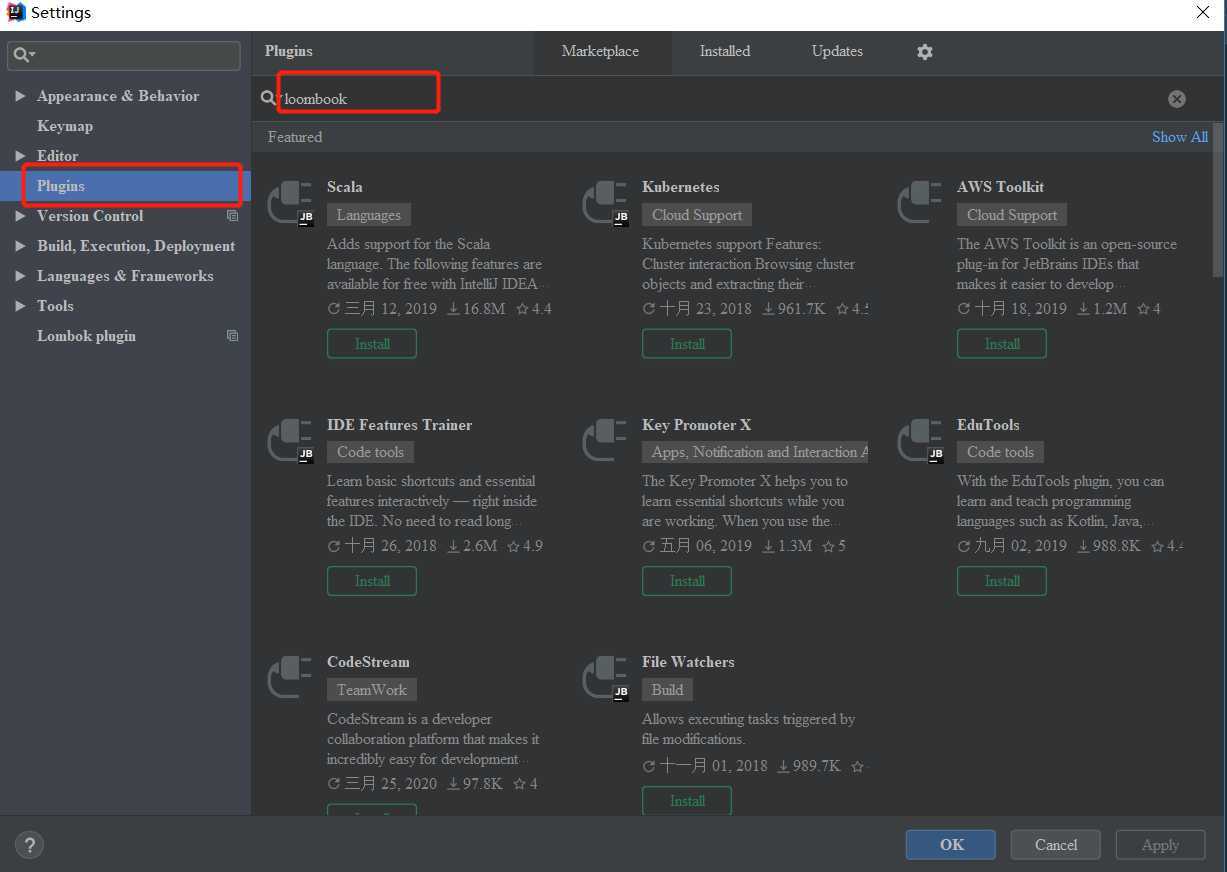Switch to the Installed tab

tap(725, 52)
